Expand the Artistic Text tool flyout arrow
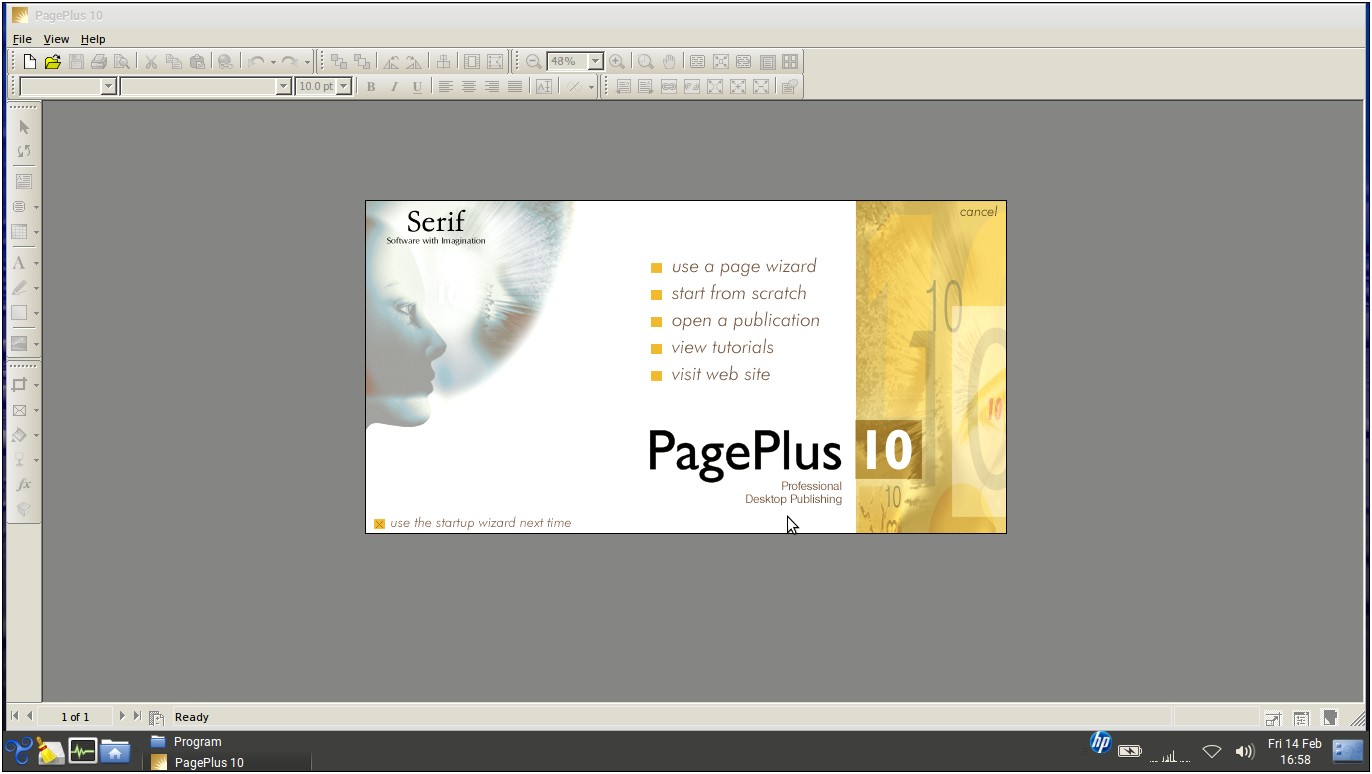Viewport: 1372px width, 774px height. pyautogui.click(x=36, y=264)
